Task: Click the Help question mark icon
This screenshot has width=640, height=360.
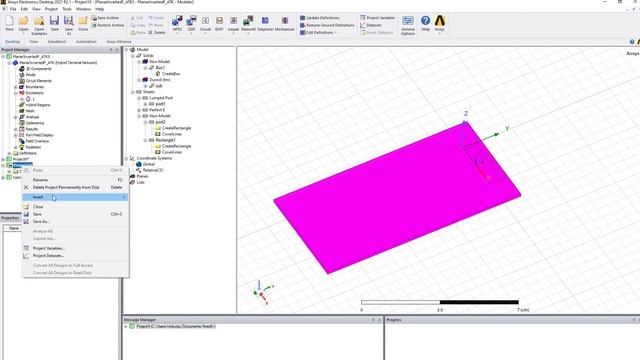Action: pyautogui.click(x=425, y=23)
